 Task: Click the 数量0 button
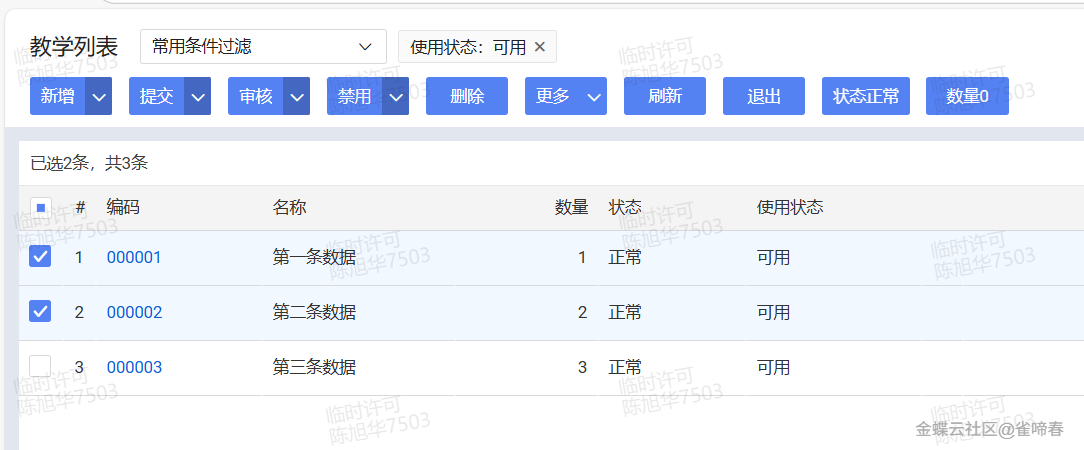[x=967, y=96]
